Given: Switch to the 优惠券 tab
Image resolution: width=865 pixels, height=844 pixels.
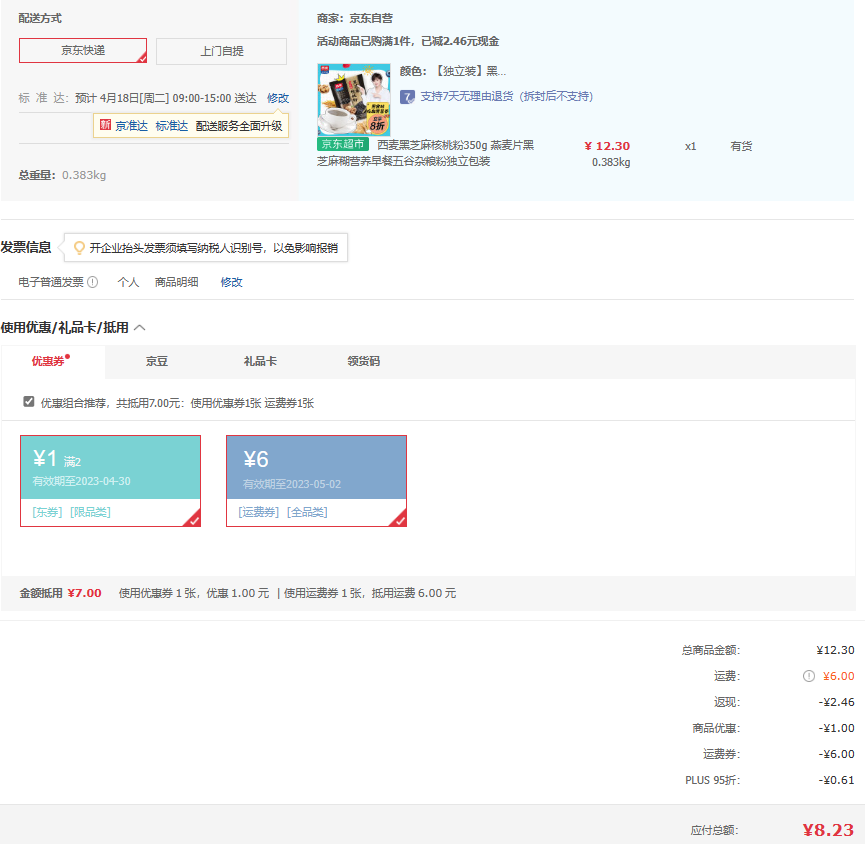Looking at the screenshot, I should point(53,361).
